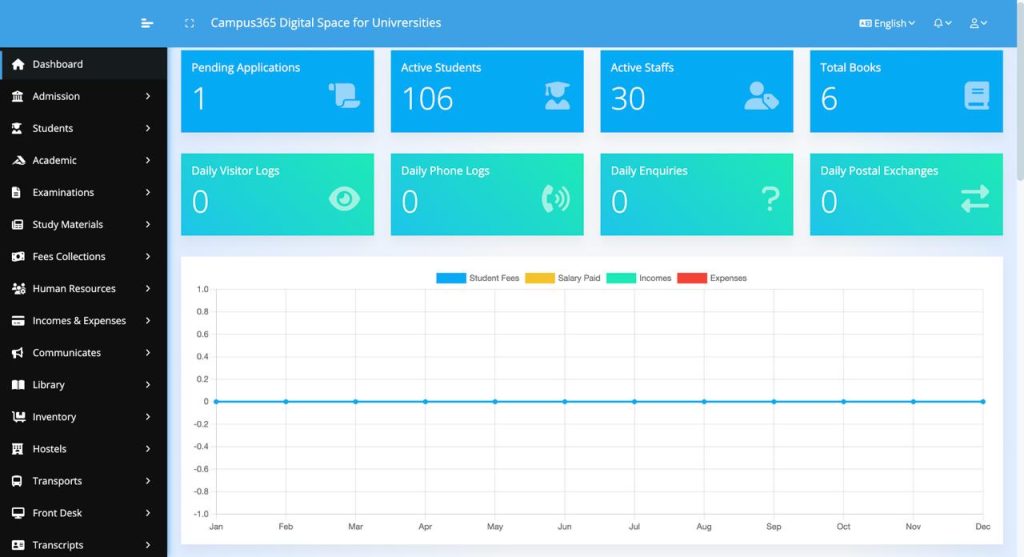This screenshot has width=1024, height=557.
Task: Click the Library open book icon
Action: click(x=18, y=385)
